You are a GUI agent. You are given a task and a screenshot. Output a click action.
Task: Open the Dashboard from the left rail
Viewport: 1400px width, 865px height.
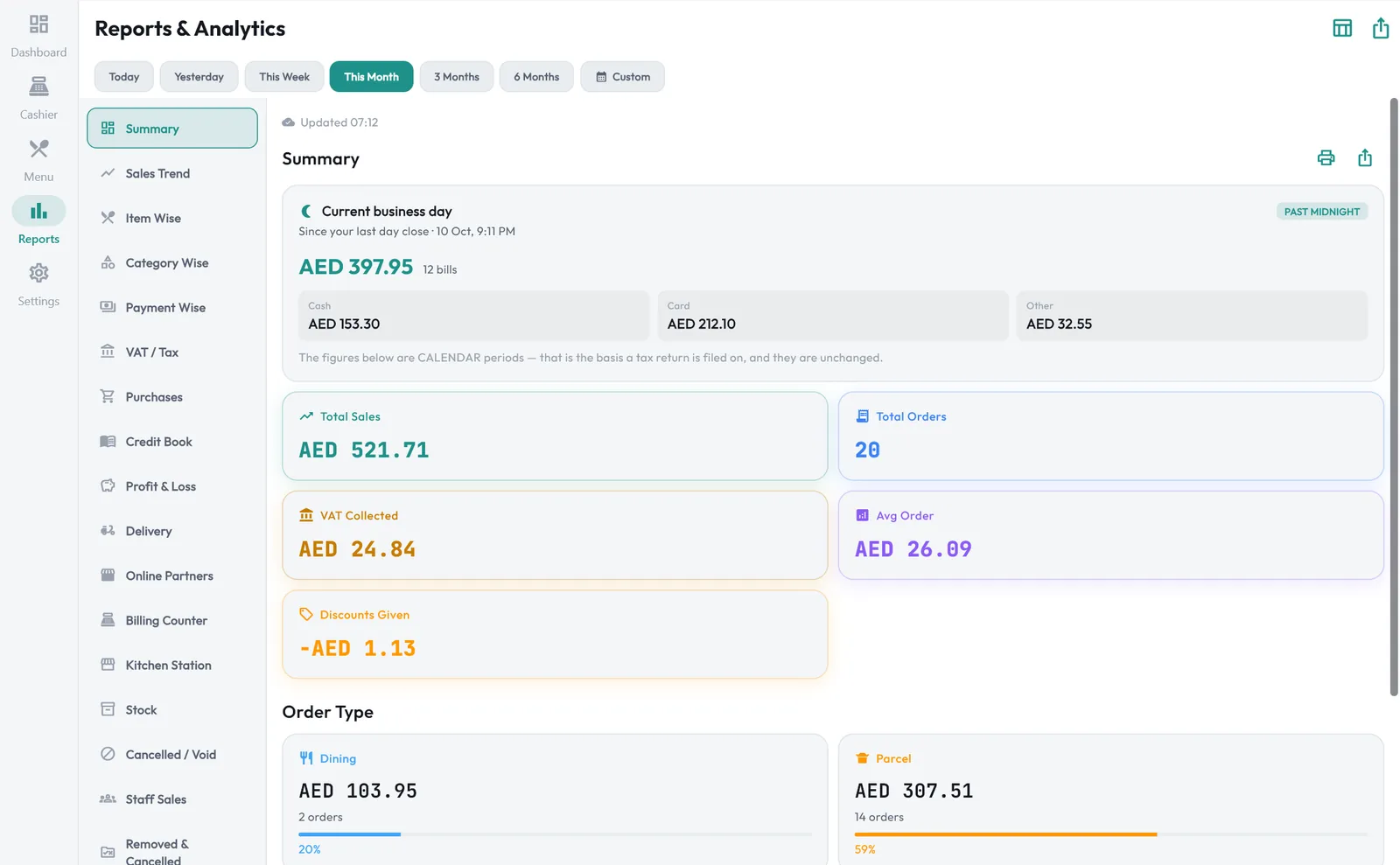[38, 36]
